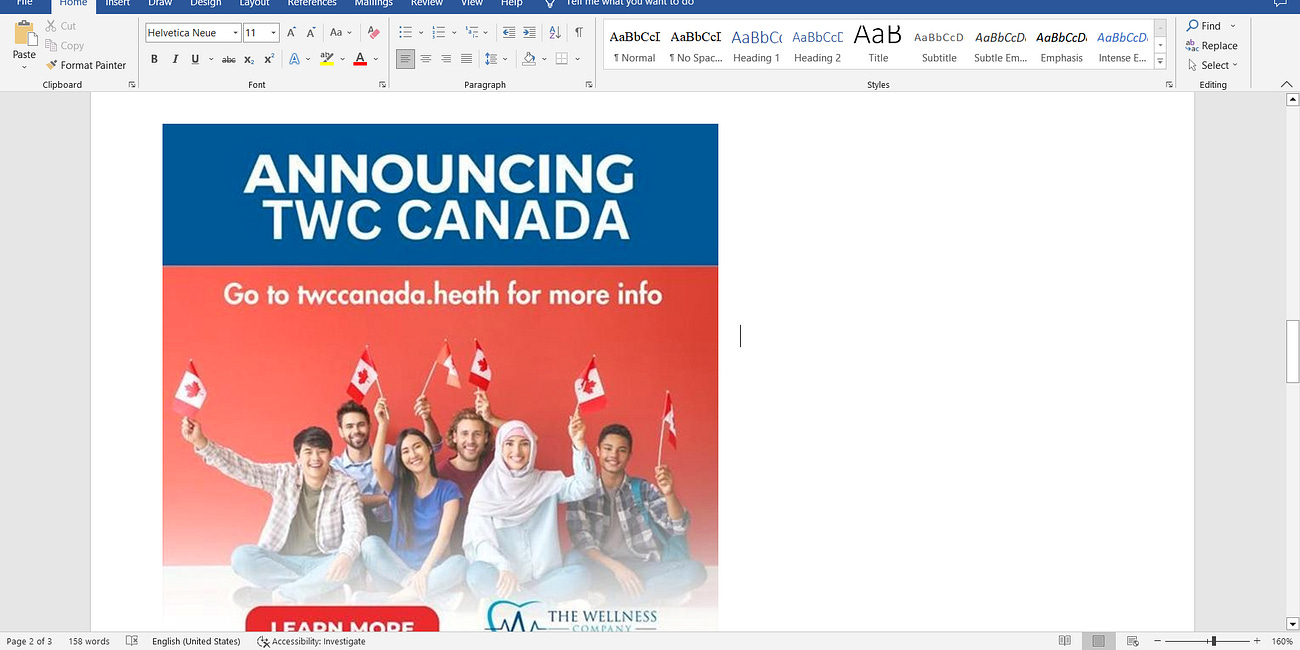Click Replace in the Editing group
The image size is (1300, 650).
pos(1211,45)
